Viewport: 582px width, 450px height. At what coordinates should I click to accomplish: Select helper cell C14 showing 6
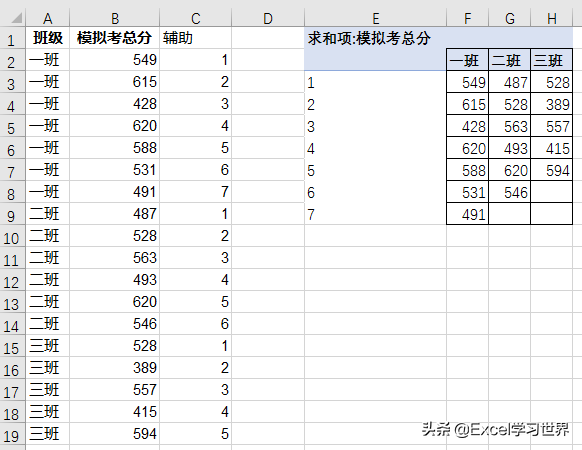pyautogui.click(x=196, y=324)
